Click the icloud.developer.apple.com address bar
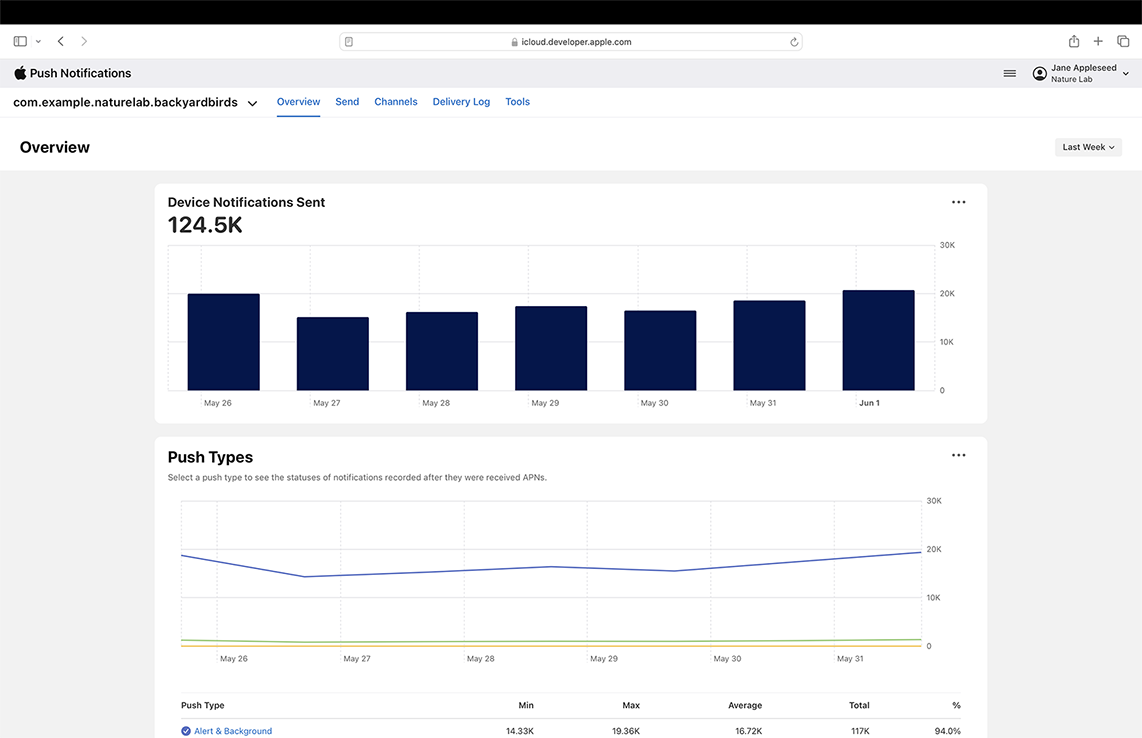Screen dimensions: 1142x738 click(x=571, y=42)
